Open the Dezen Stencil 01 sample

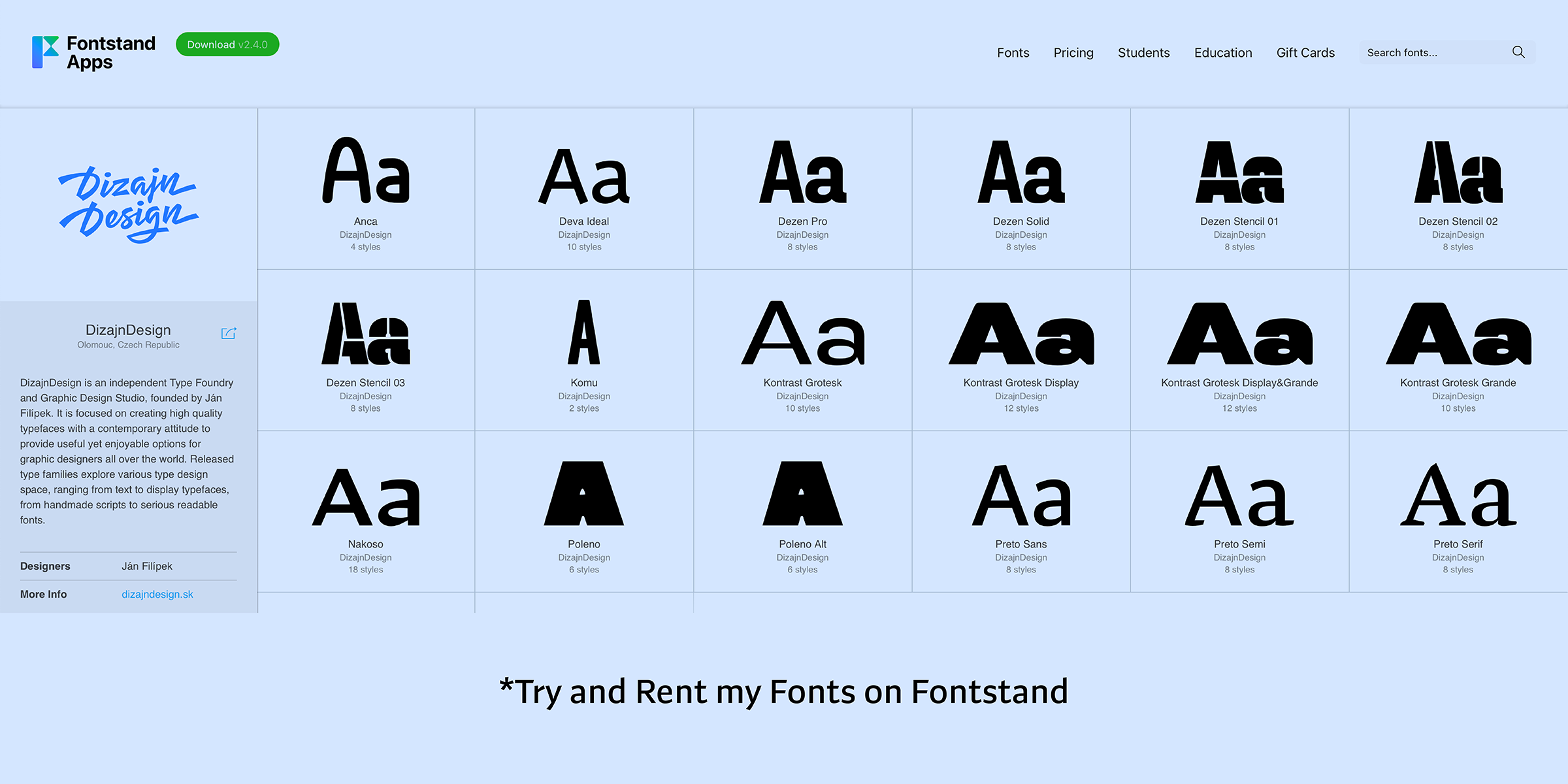(1239, 189)
